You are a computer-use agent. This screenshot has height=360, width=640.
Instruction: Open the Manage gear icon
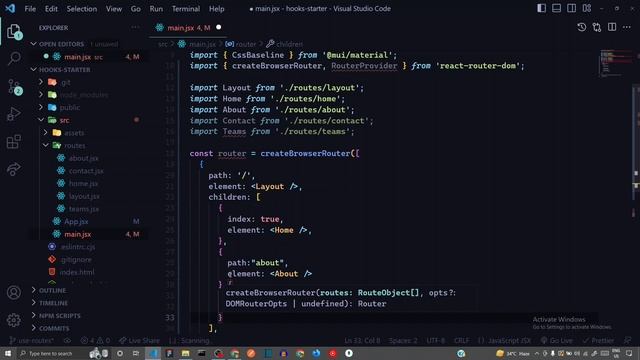pos(13,320)
